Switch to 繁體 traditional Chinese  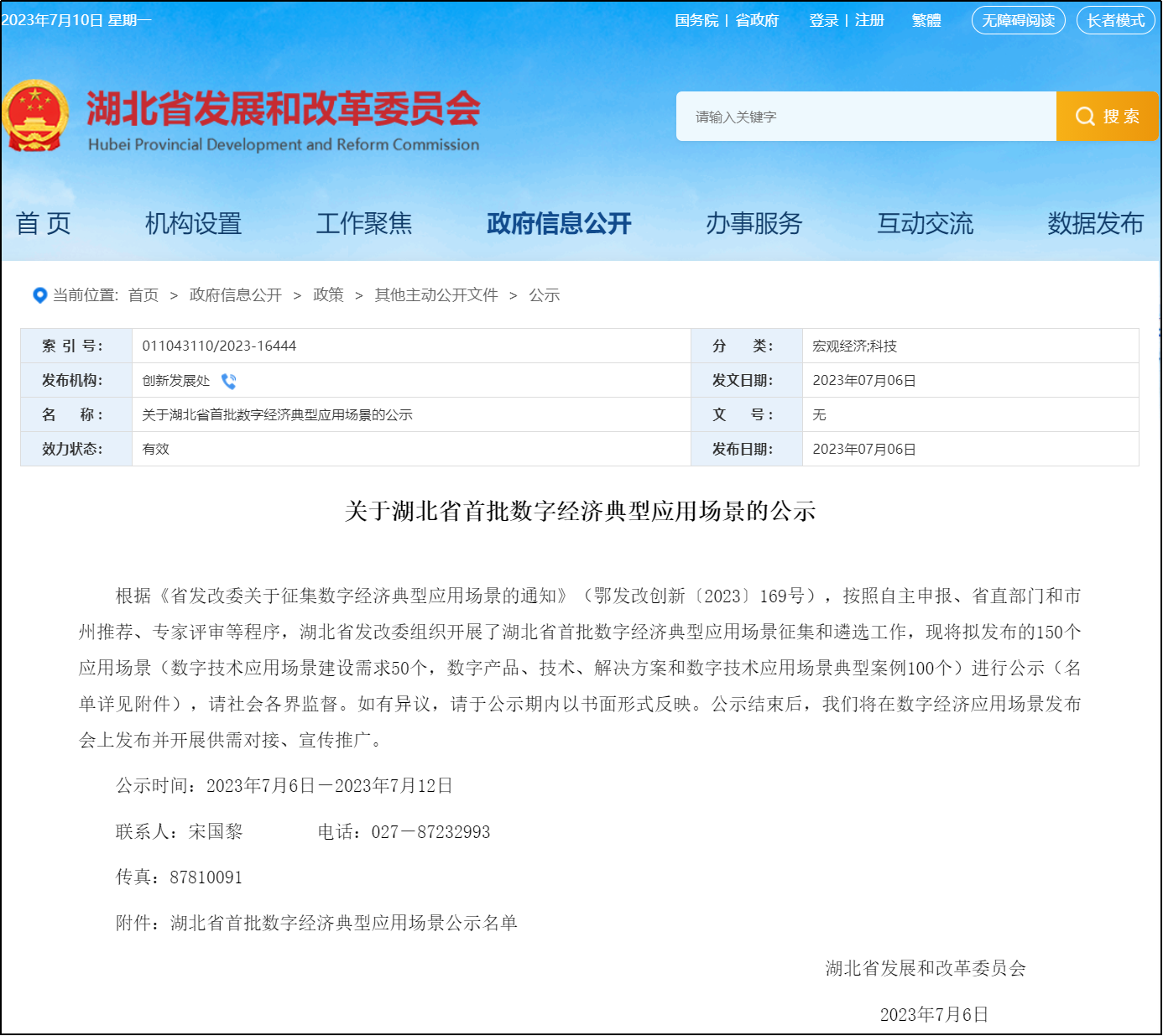926,20
